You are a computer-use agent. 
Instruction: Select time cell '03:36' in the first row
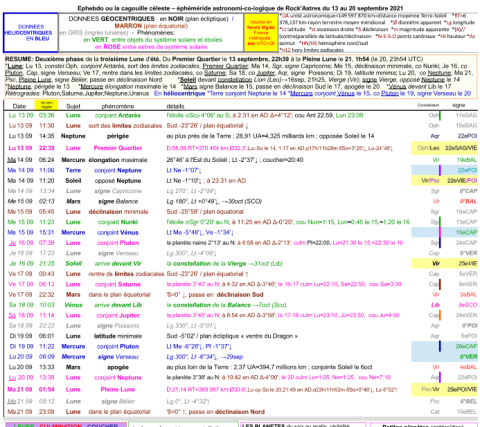click(46, 115)
